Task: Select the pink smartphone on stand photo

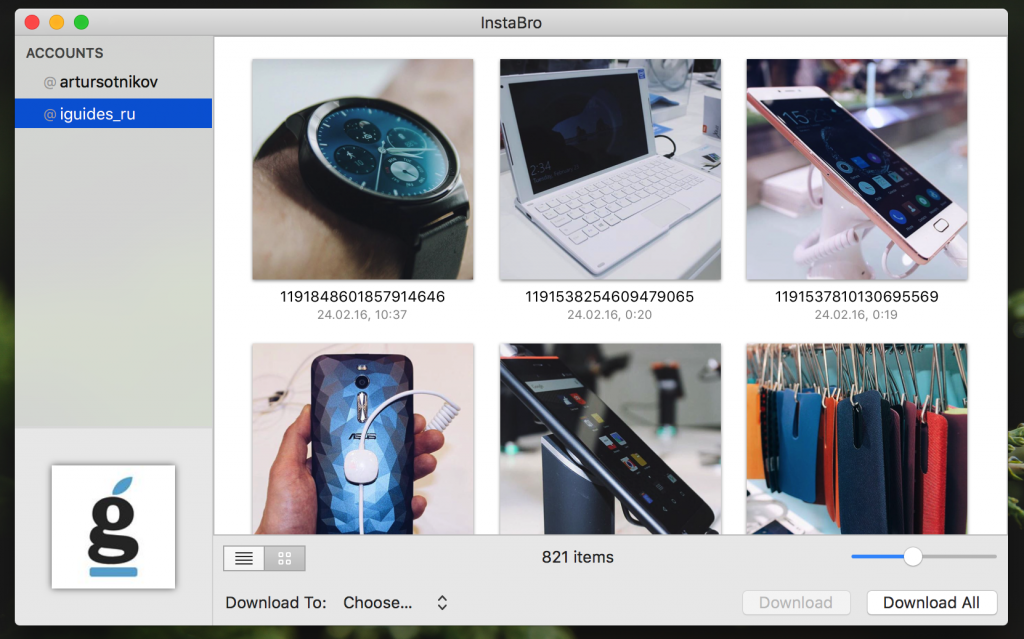Action: click(x=857, y=170)
